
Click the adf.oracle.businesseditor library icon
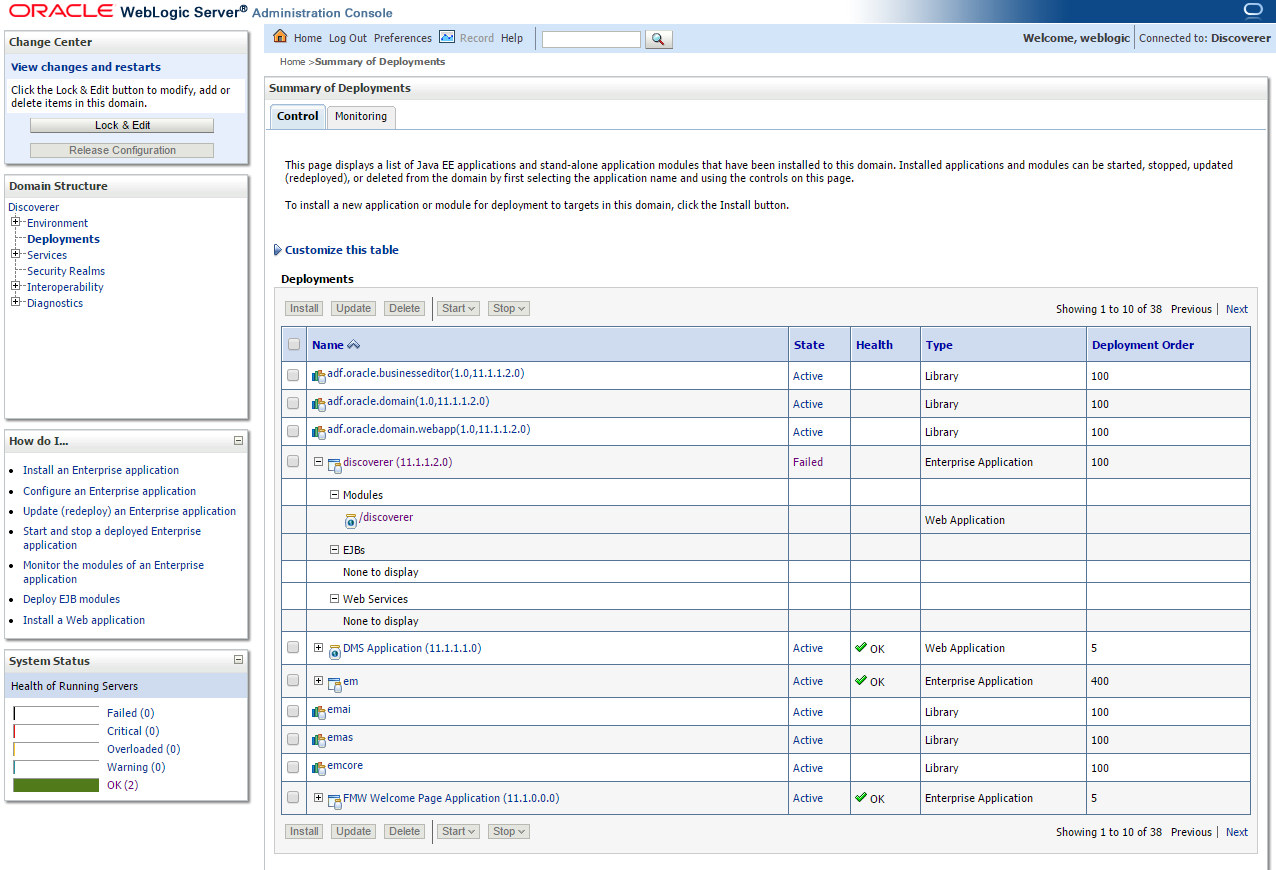[x=319, y=376]
